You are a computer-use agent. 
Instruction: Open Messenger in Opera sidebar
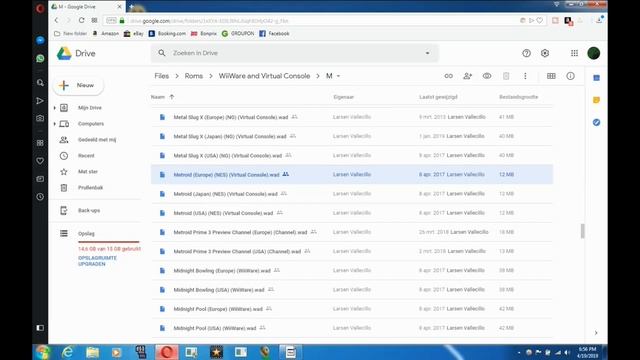(40, 40)
